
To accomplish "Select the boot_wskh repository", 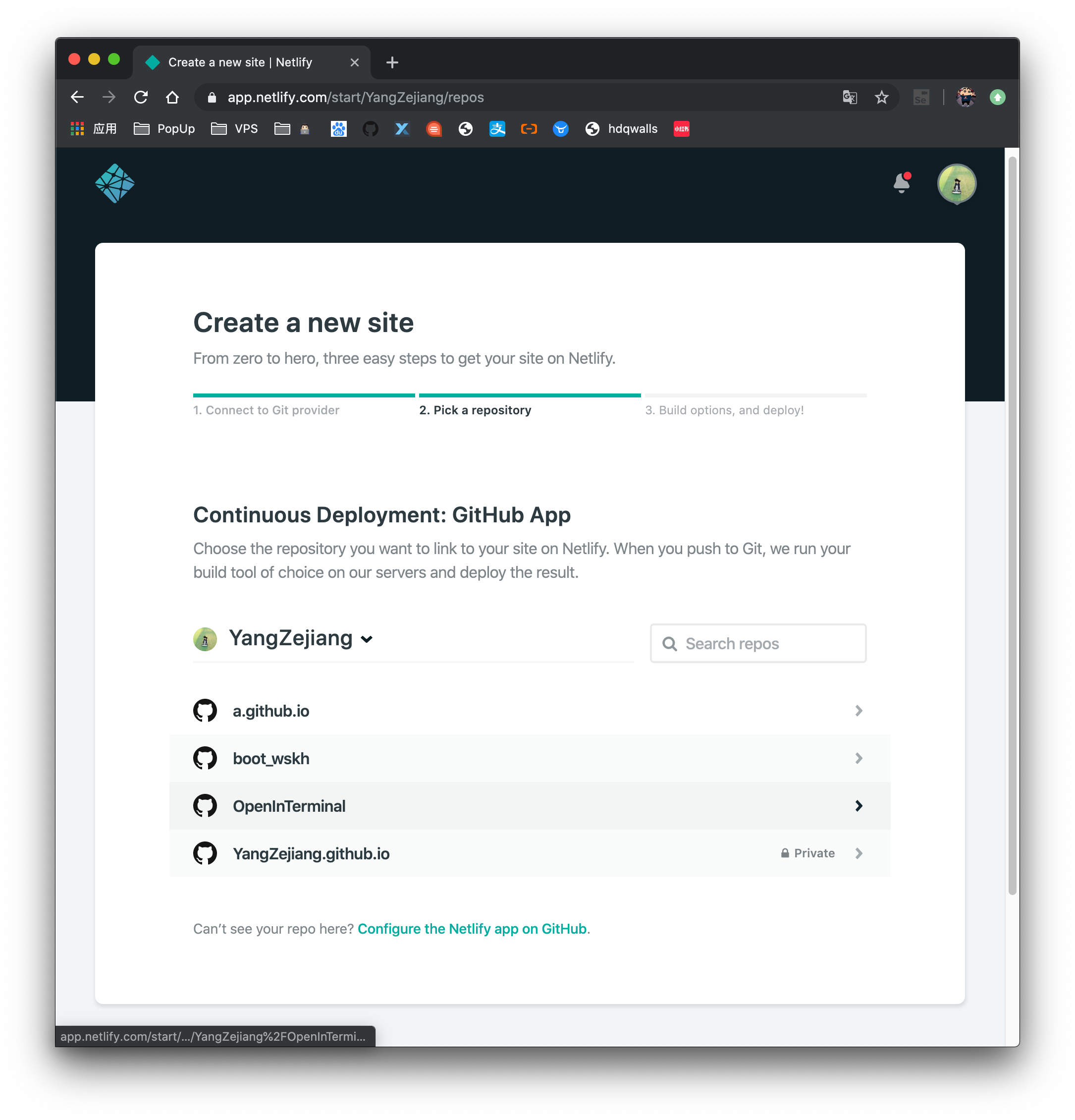I will coord(530,758).
